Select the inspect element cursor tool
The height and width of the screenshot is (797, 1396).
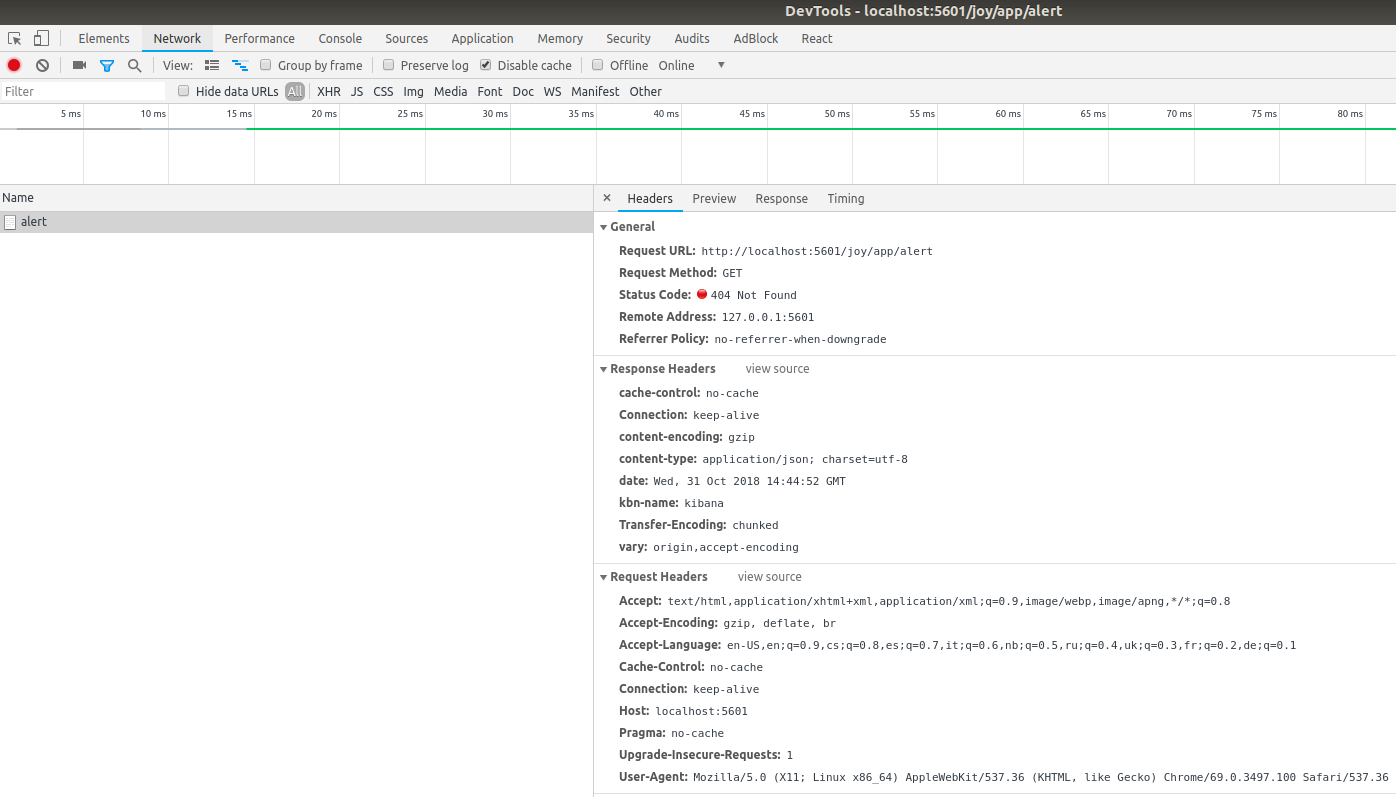(x=15, y=37)
